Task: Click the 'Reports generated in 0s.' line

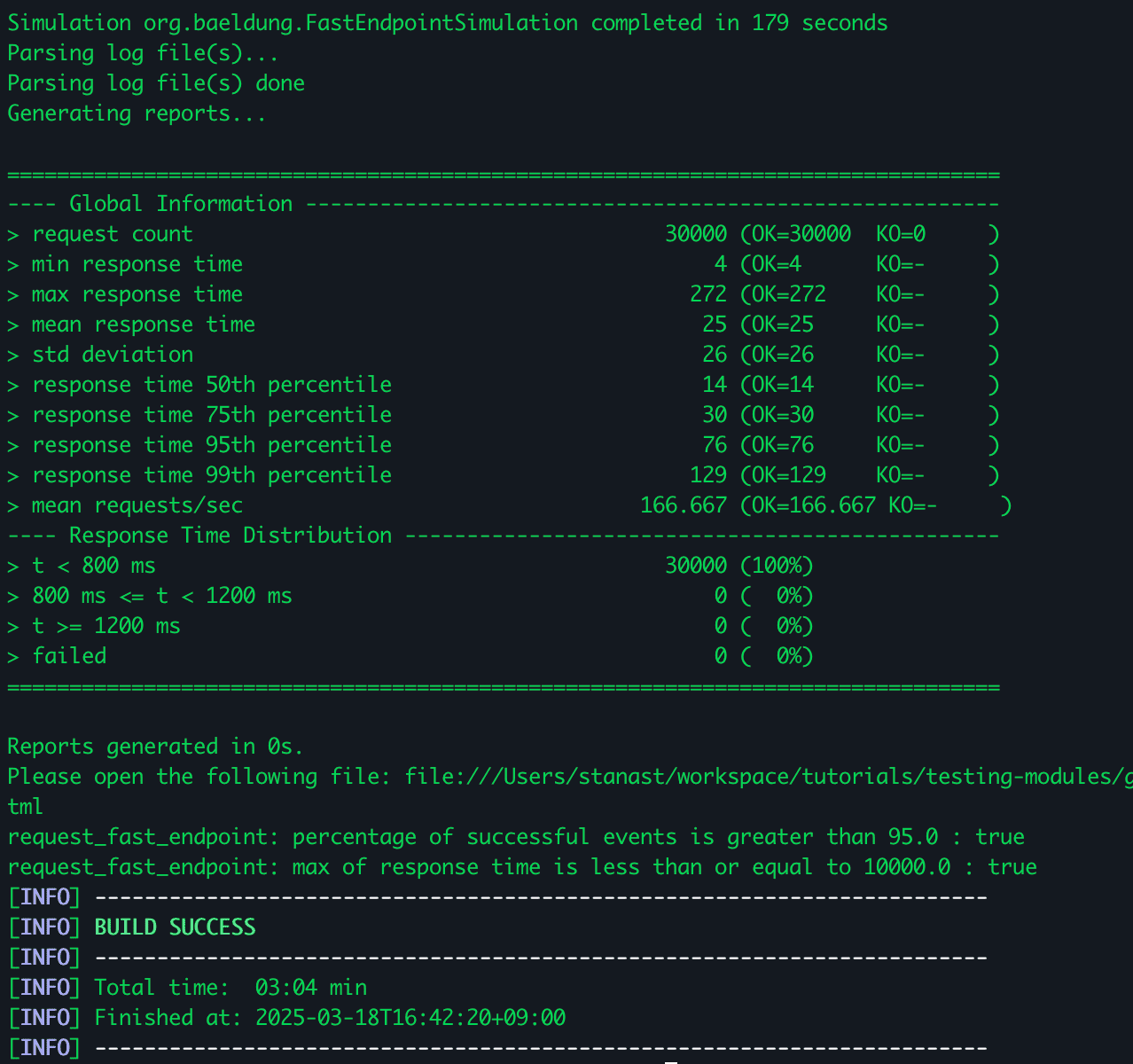Action: click(x=155, y=747)
